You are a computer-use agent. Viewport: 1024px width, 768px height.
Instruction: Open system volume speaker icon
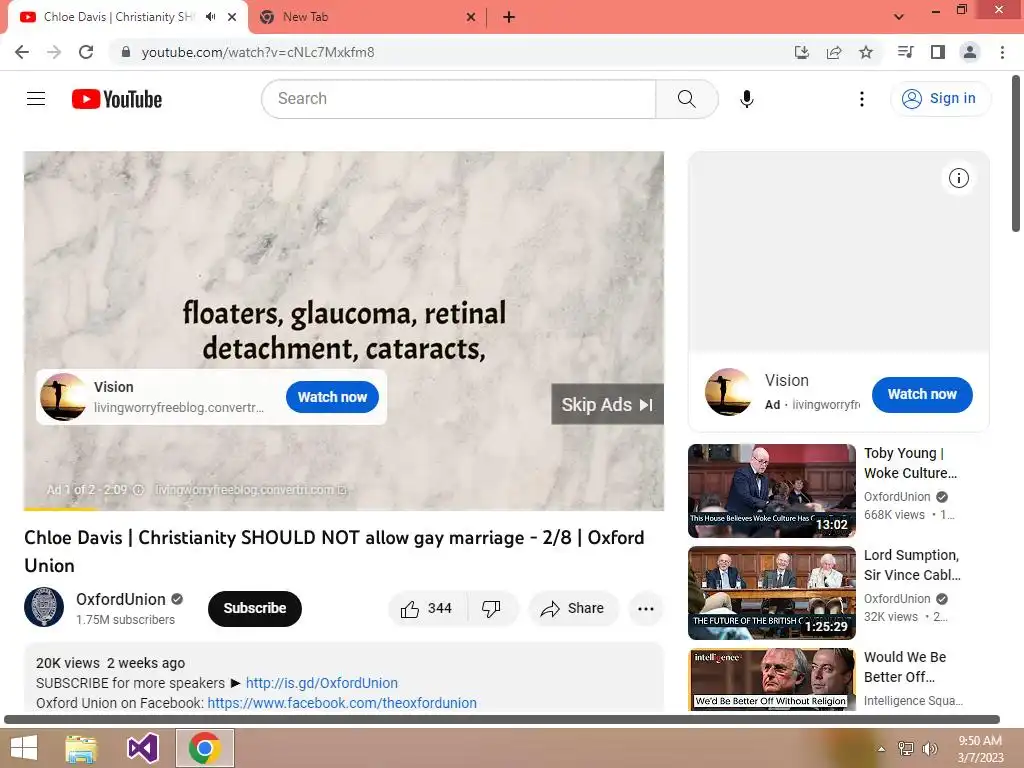[929, 748]
